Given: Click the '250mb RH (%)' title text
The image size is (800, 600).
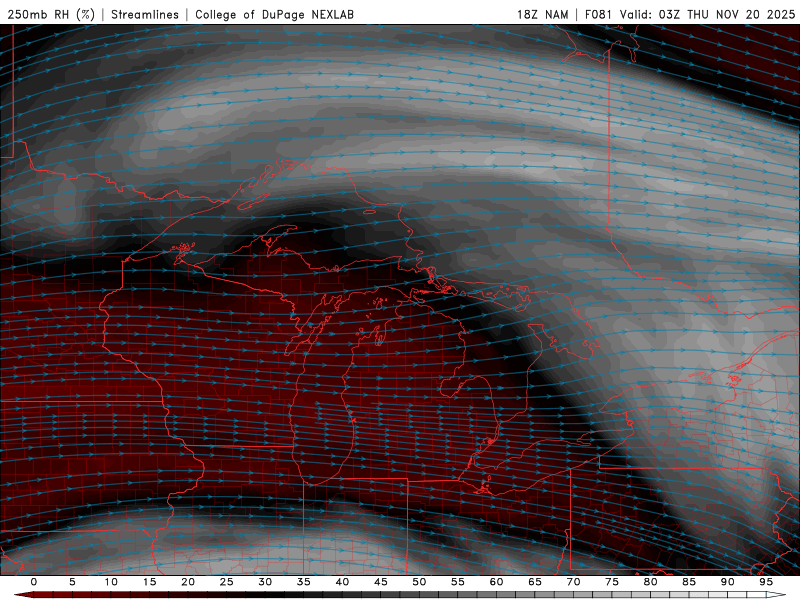Looking at the screenshot, I should [51, 14].
